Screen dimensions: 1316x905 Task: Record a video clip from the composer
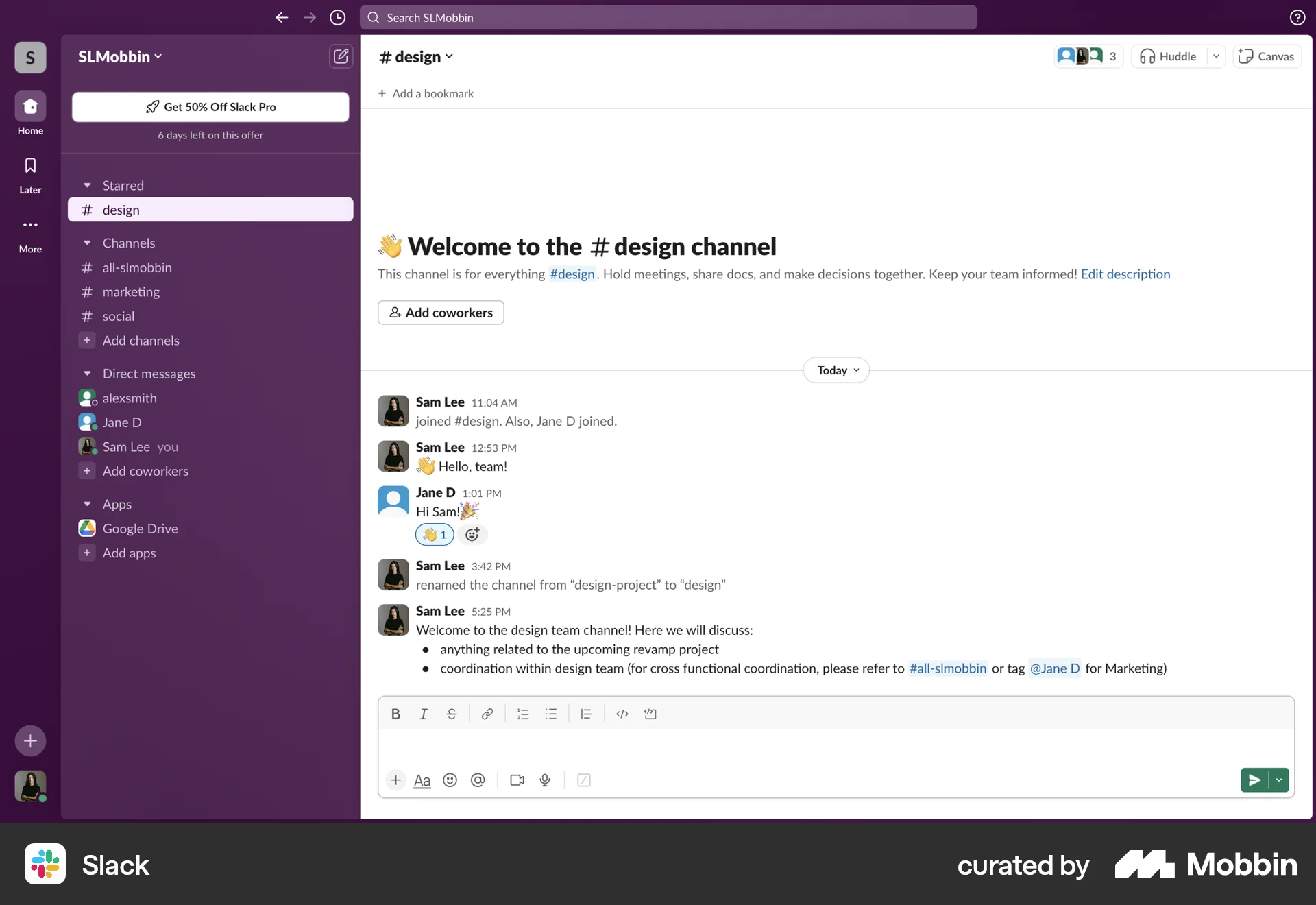pos(516,780)
